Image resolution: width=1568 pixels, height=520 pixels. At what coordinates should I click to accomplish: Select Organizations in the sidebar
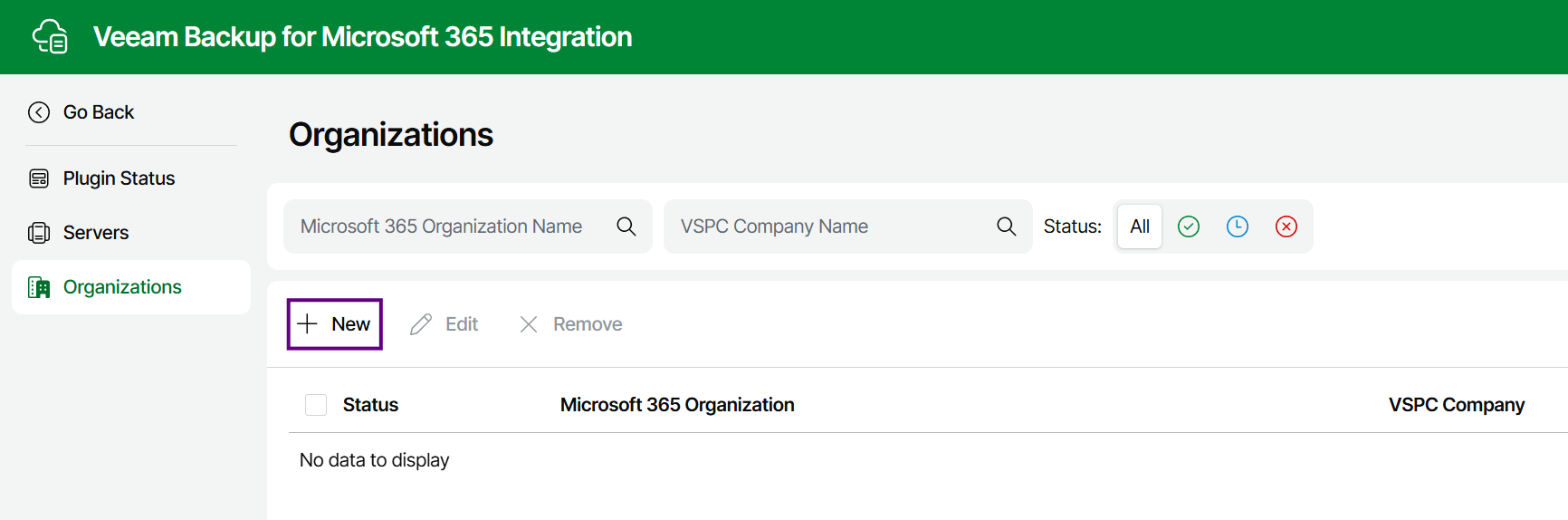[122, 287]
